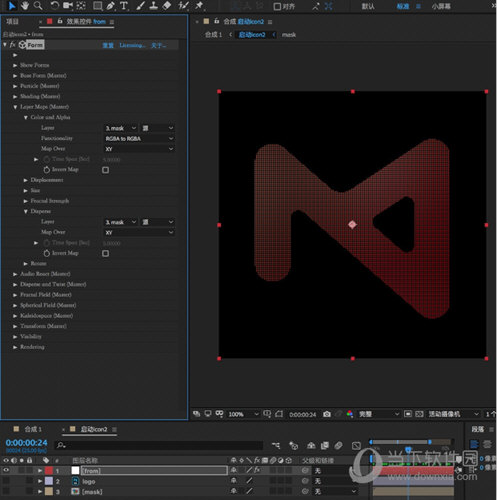Open the 100% magnification dropdown
Viewport: 497px width, 500px height.
[243, 414]
